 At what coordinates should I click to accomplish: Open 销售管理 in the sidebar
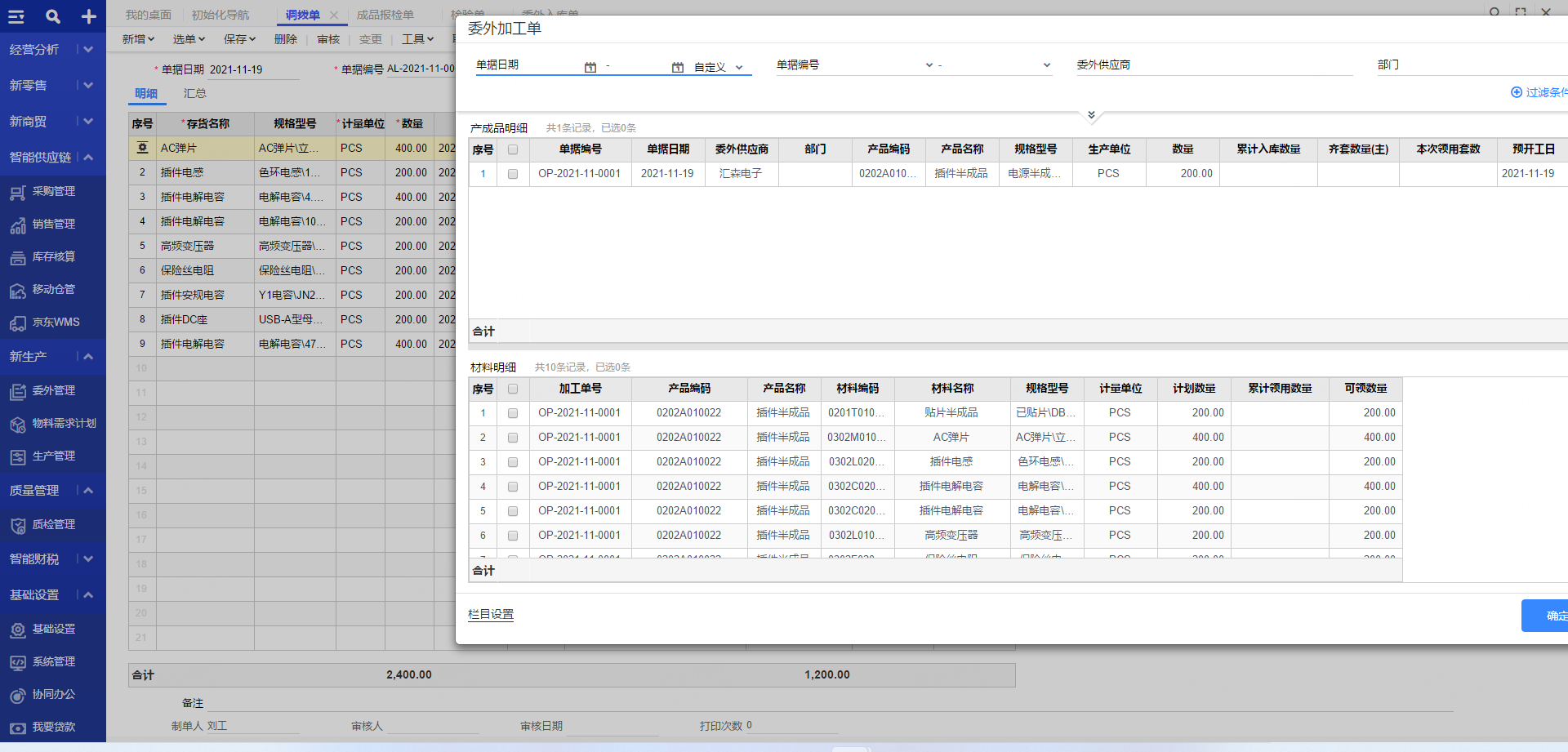pos(53,224)
